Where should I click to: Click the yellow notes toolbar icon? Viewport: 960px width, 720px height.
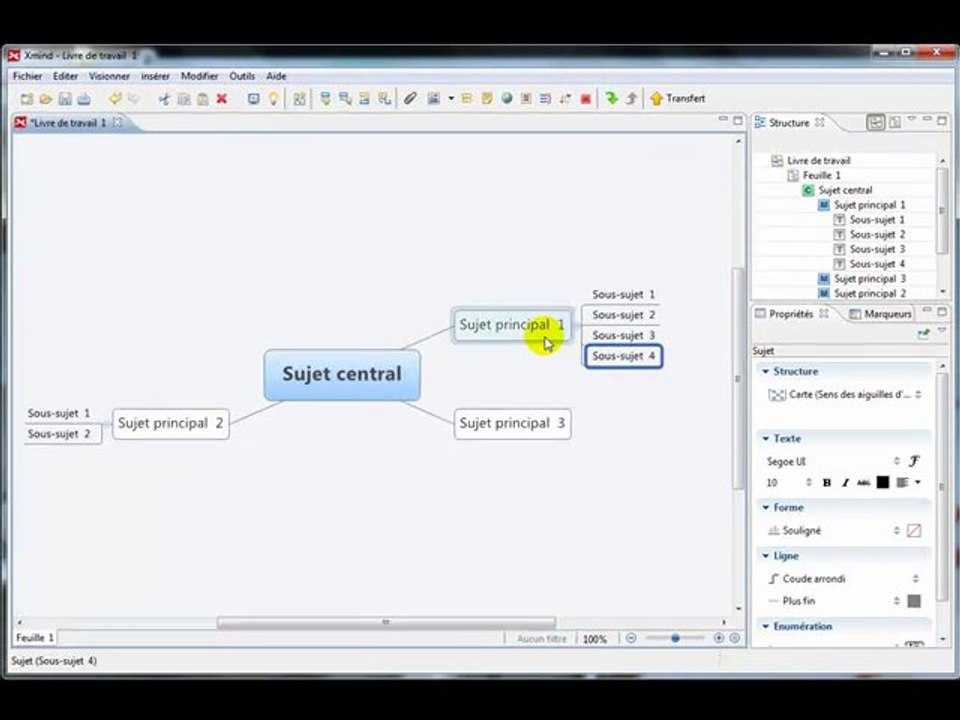point(487,99)
